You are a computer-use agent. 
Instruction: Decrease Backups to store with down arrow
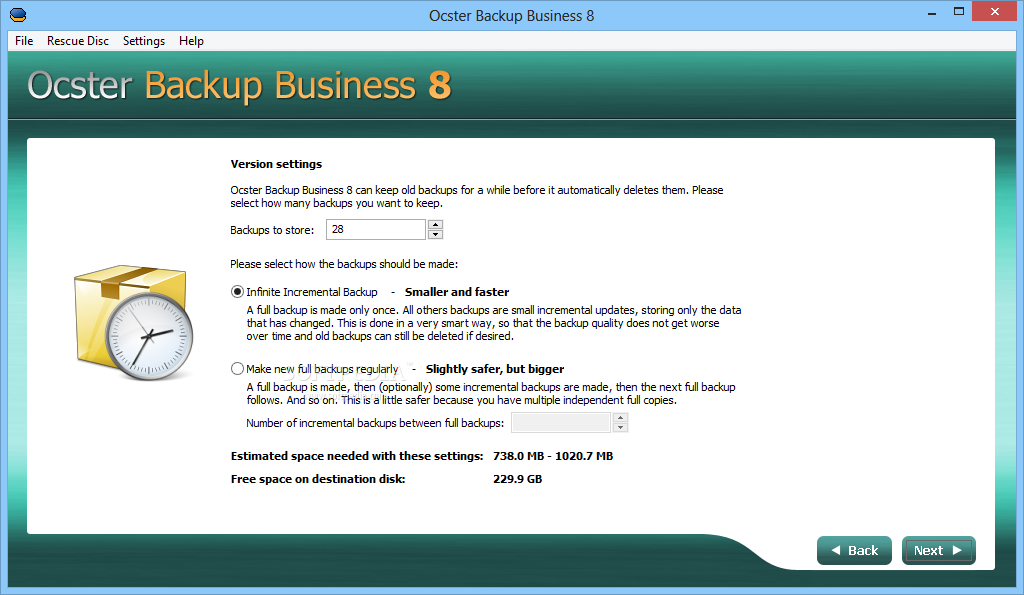coord(436,234)
